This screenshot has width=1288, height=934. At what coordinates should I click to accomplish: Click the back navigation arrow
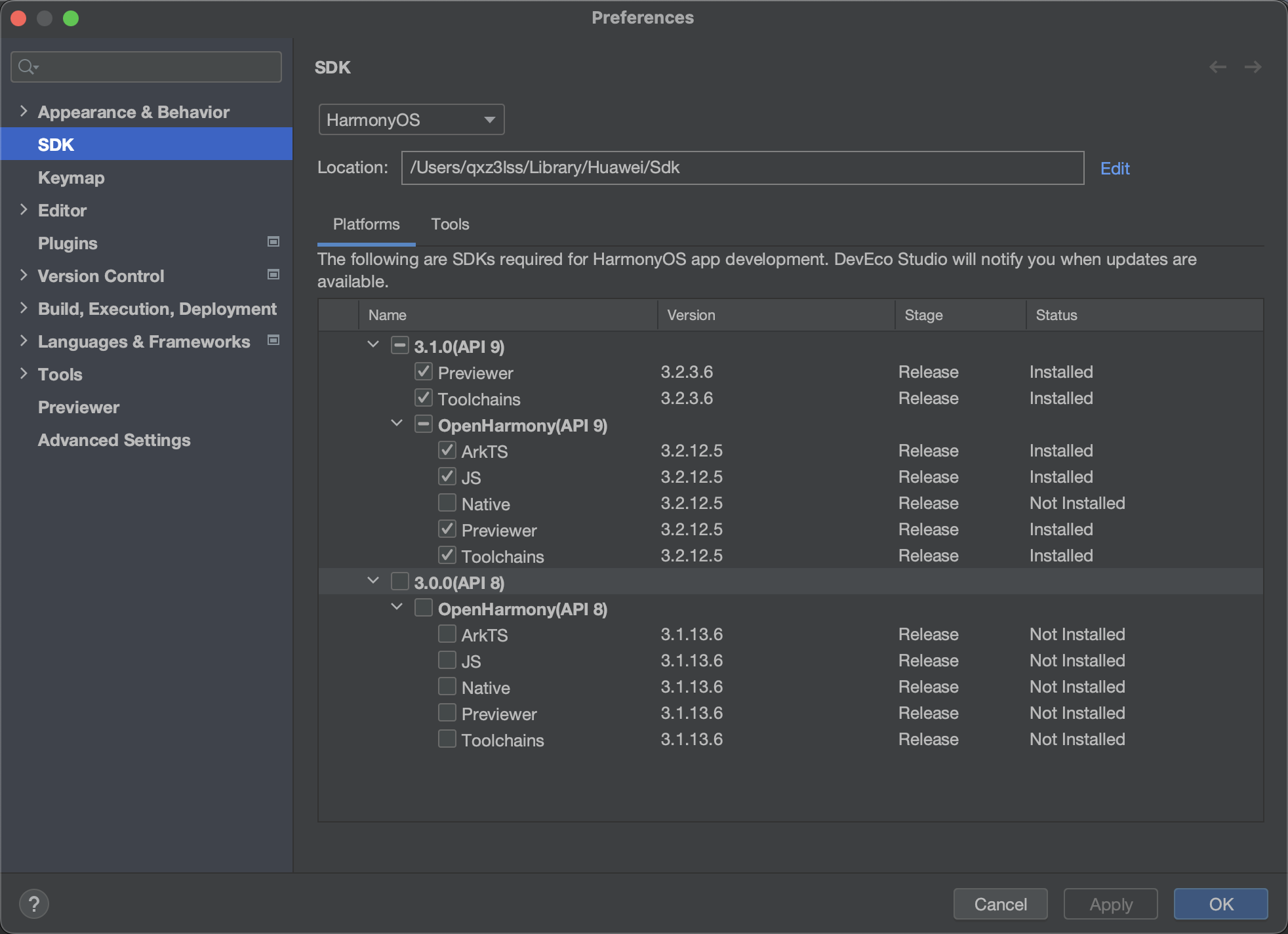click(1218, 67)
